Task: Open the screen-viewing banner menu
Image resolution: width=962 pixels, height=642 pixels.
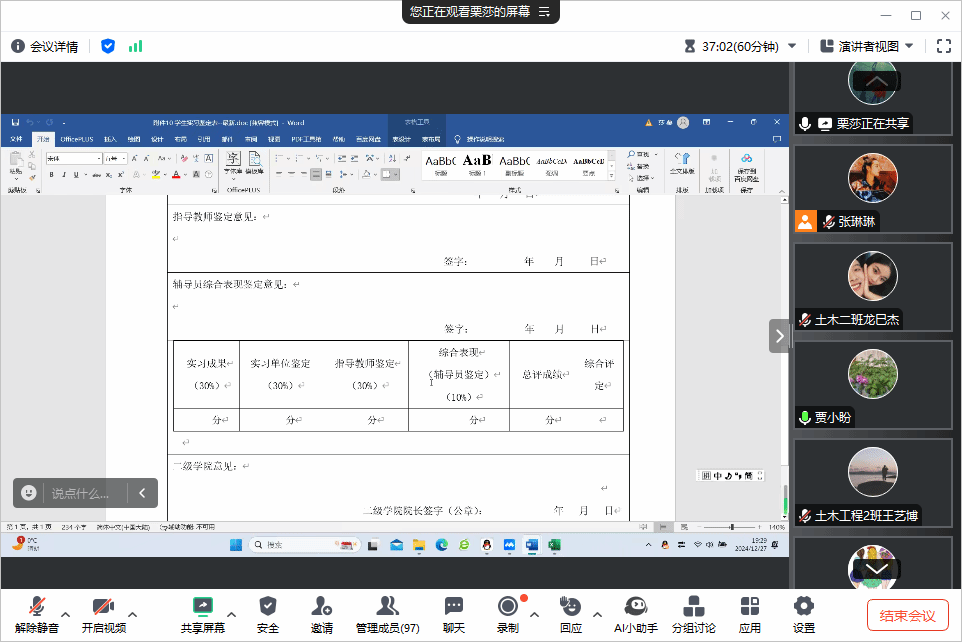Action: click(545, 12)
